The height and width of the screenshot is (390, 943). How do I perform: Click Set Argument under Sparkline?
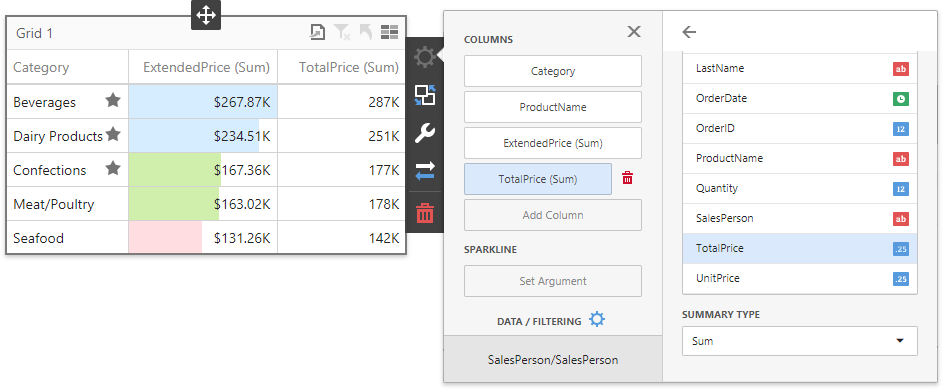click(553, 281)
